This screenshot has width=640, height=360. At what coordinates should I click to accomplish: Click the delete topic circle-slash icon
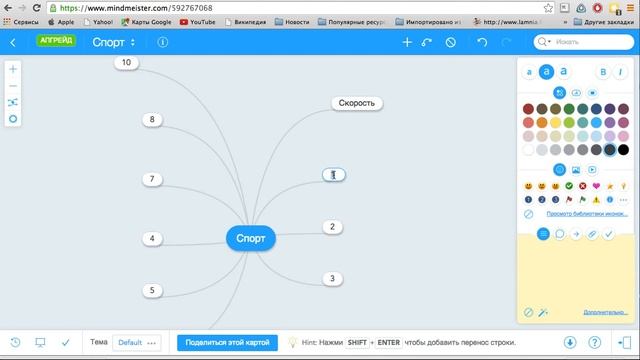coord(451,42)
